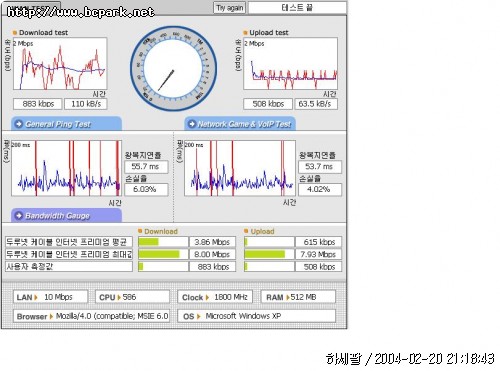Open the Network Game & VoIP Test tab
The image size is (500, 371).
click(240, 124)
